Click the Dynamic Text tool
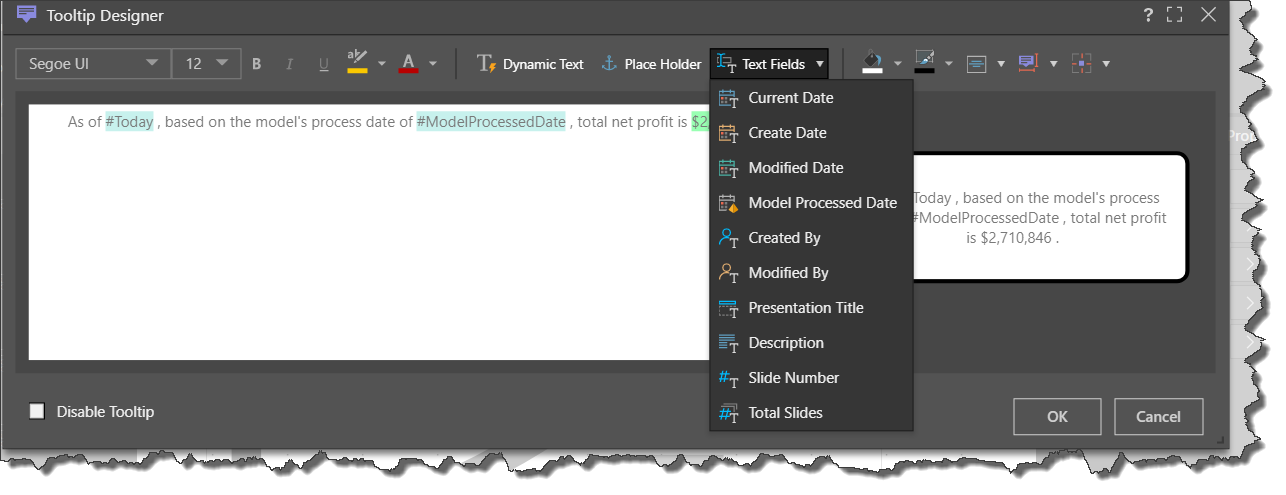Image resolution: width=1286 pixels, height=495 pixels. pos(530,64)
